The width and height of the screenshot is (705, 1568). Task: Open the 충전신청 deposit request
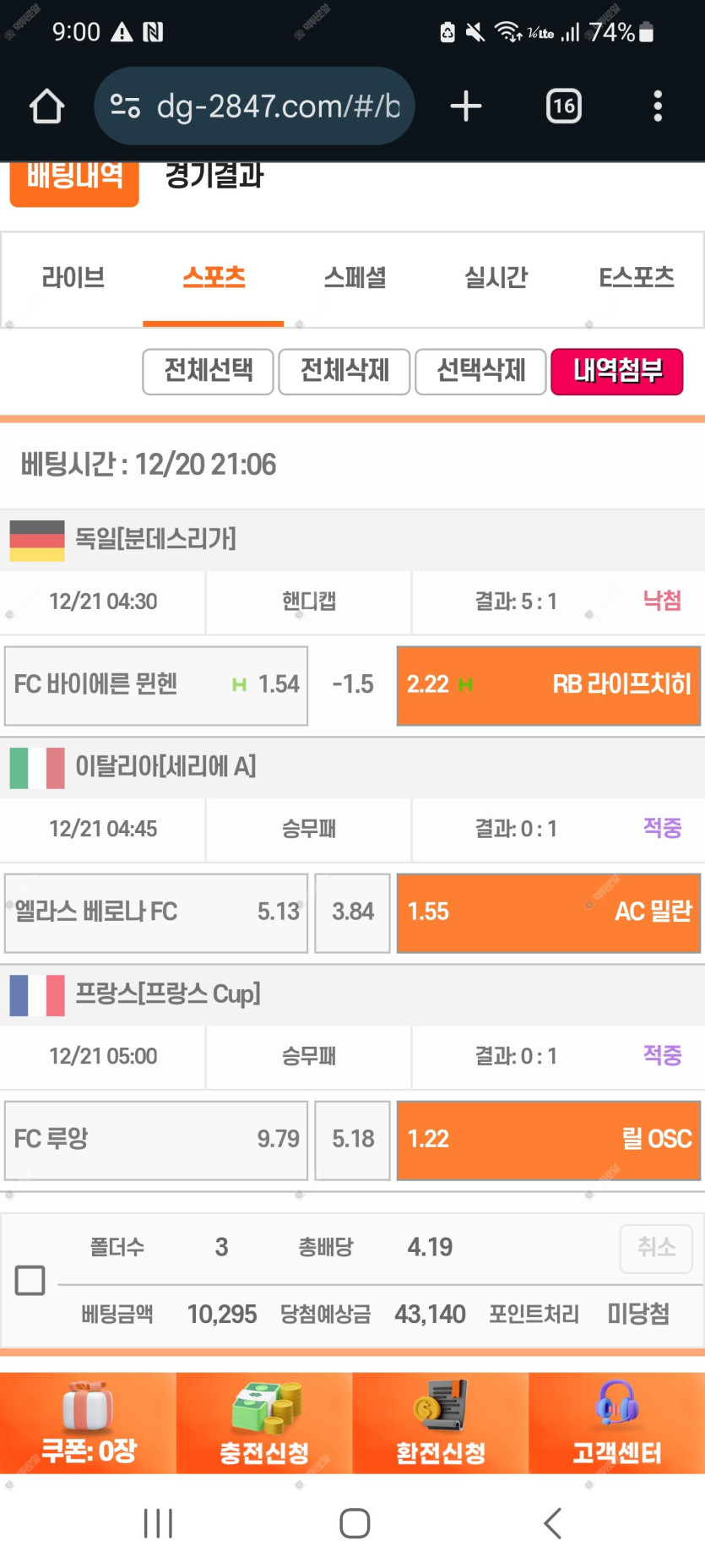(264, 1423)
